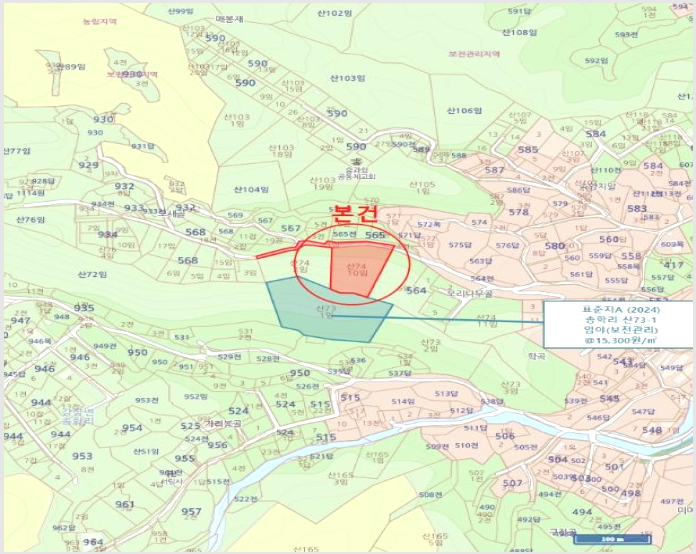Click the 508전 parcel label
The height and width of the screenshot is (554, 696).
(x=431, y=494)
